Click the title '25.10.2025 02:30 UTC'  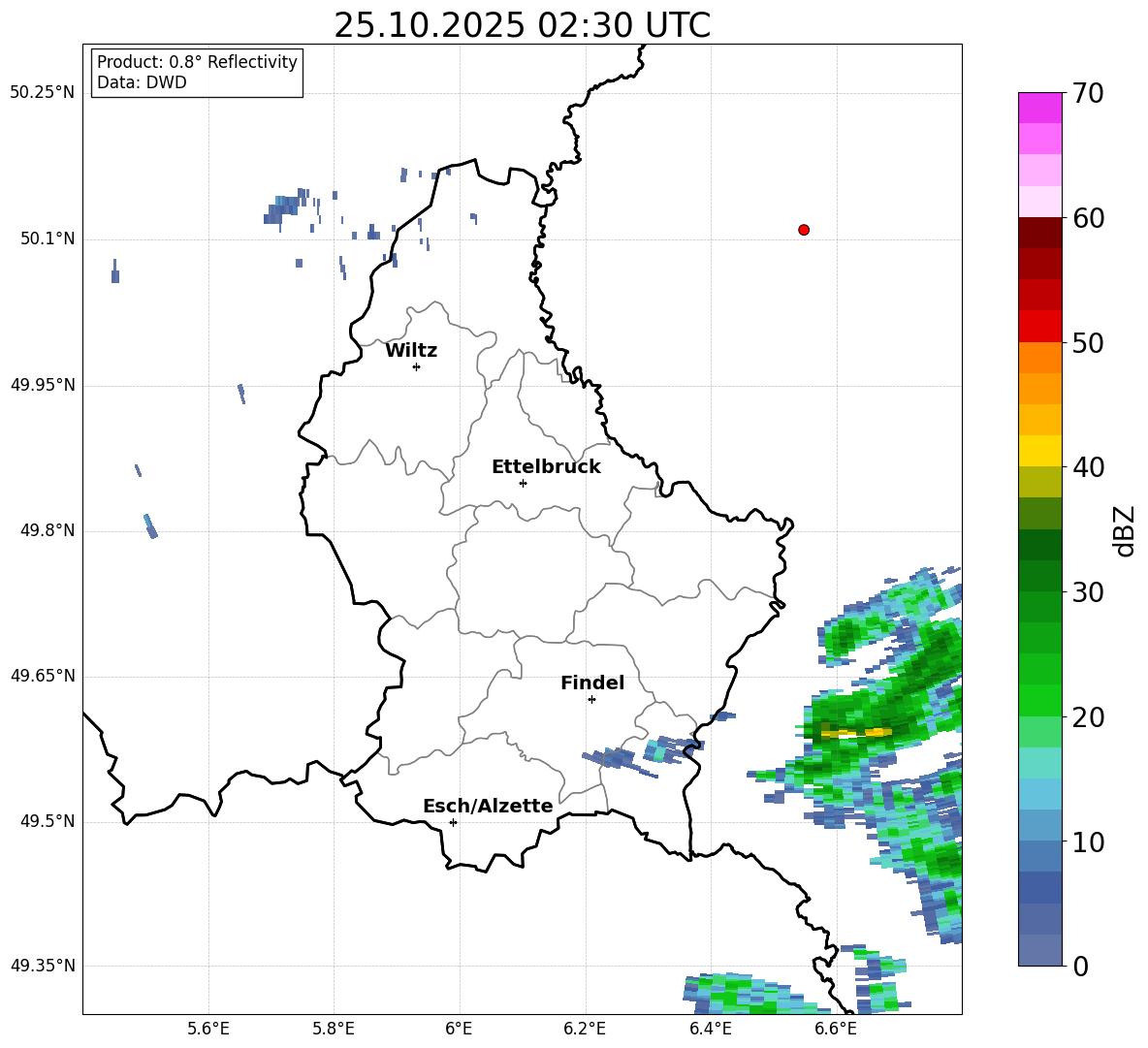[x=522, y=25]
